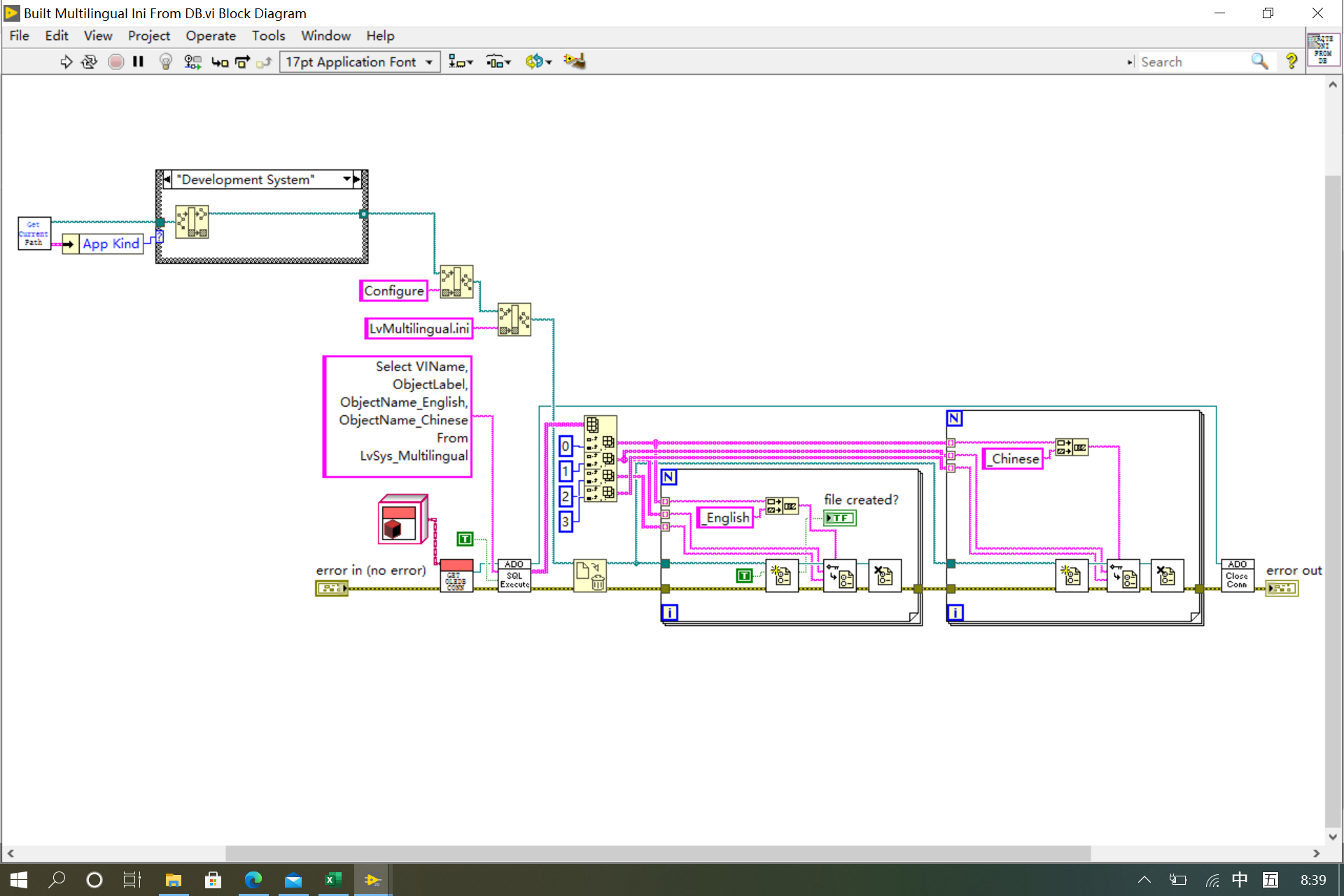The width and height of the screenshot is (1344, 896).
Task: Click the next-case arrow on the case structure
Action: 357,179
